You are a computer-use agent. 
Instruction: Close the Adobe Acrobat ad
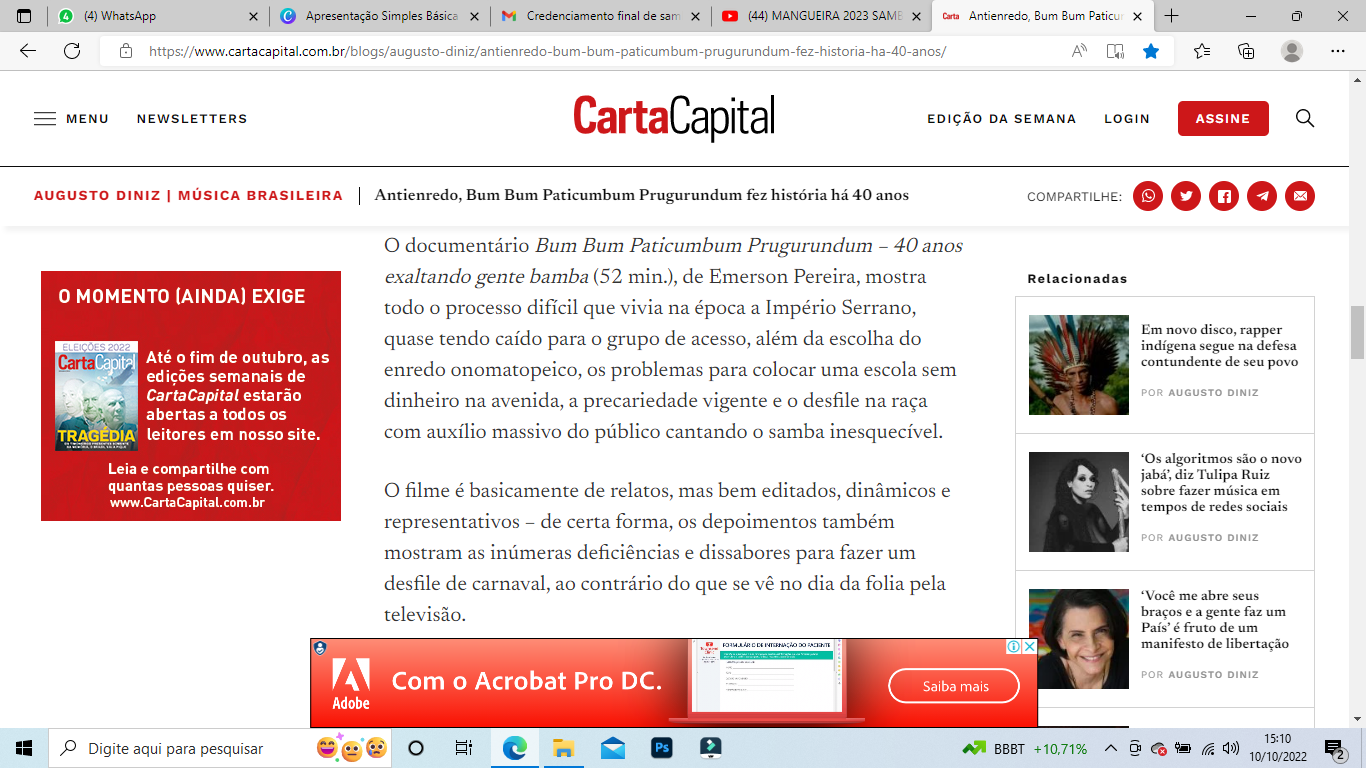click(x=1030, y=646)
